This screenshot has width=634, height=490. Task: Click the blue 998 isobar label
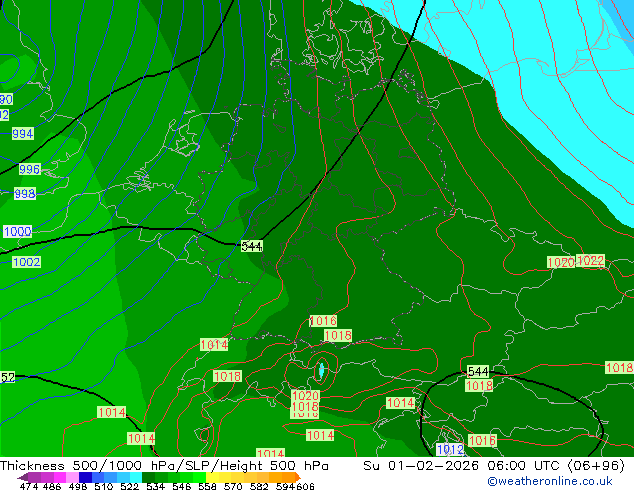click(x=25, y=193)
